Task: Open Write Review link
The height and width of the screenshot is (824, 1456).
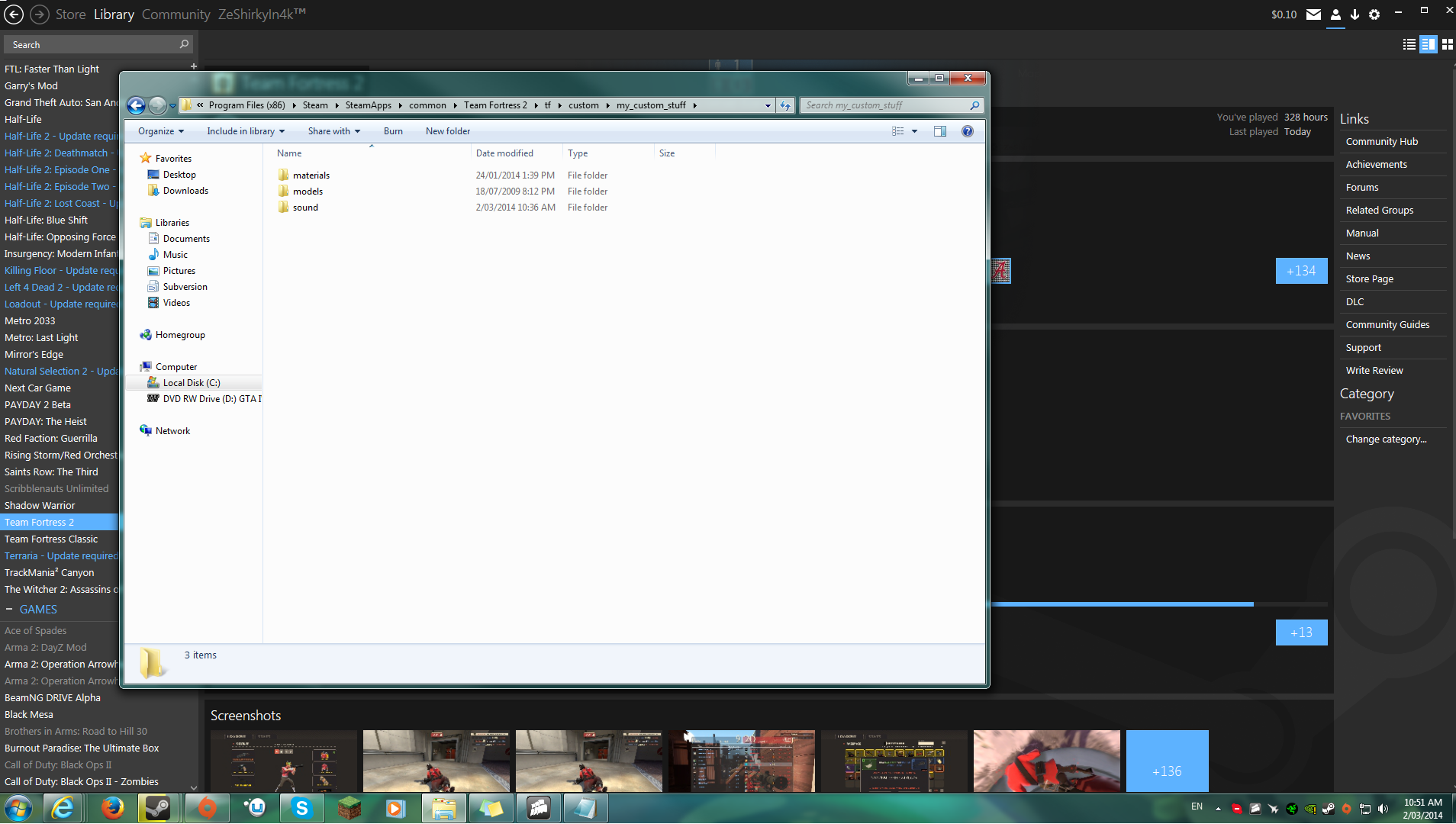Action: [1374, 371]
